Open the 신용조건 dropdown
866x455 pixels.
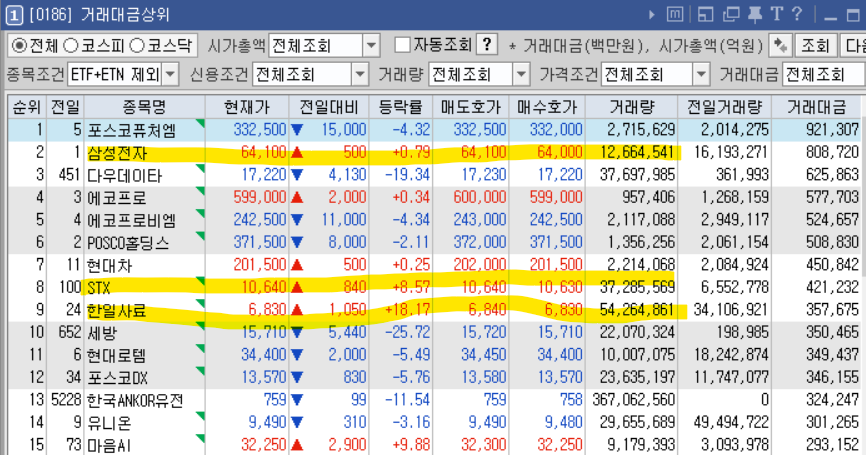pyautogui.click(x=360, y=75)
